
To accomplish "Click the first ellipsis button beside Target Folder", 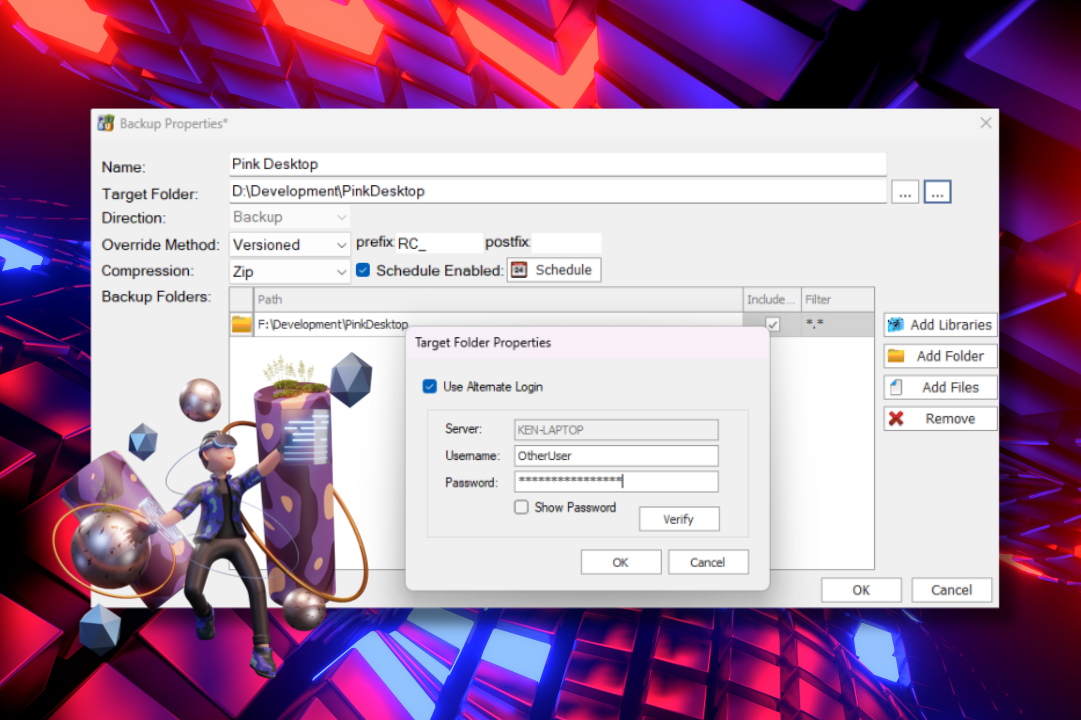I will 904,192.
